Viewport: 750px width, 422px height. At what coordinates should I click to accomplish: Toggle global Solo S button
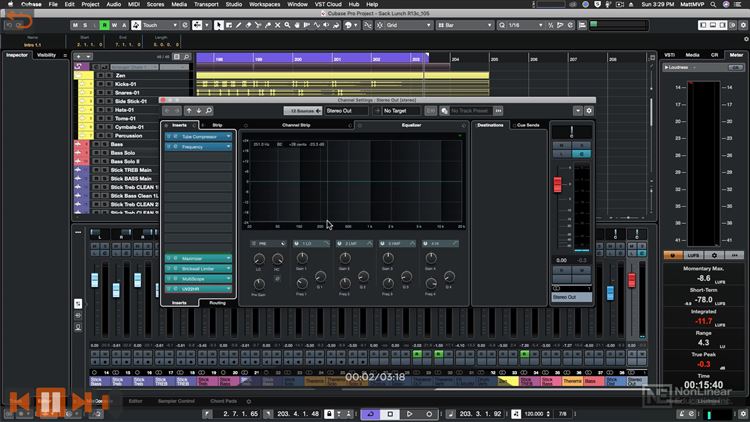[x=85, y=25]
